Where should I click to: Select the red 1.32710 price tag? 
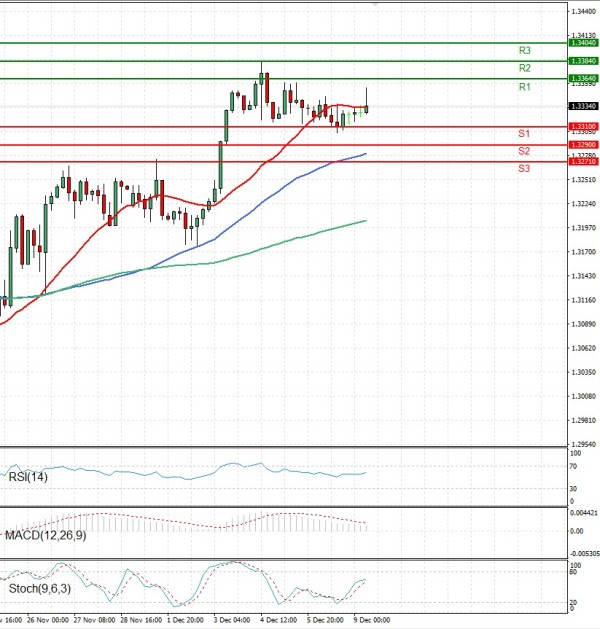[583, 161]
